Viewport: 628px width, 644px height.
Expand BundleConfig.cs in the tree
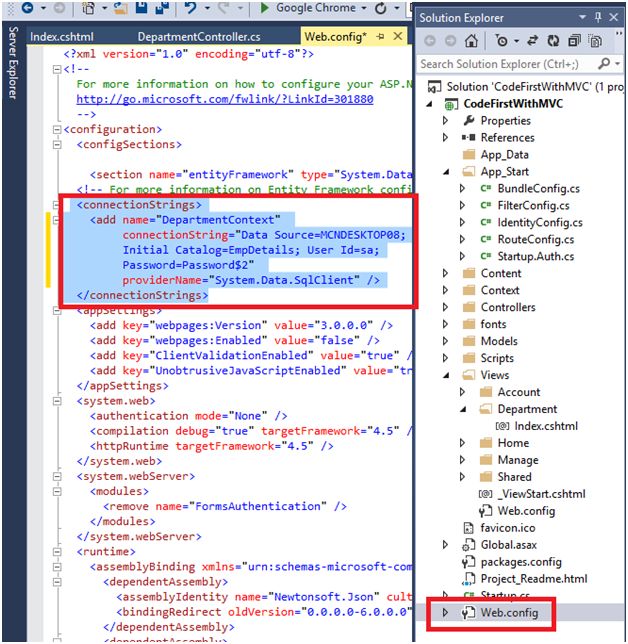(462, 188)
